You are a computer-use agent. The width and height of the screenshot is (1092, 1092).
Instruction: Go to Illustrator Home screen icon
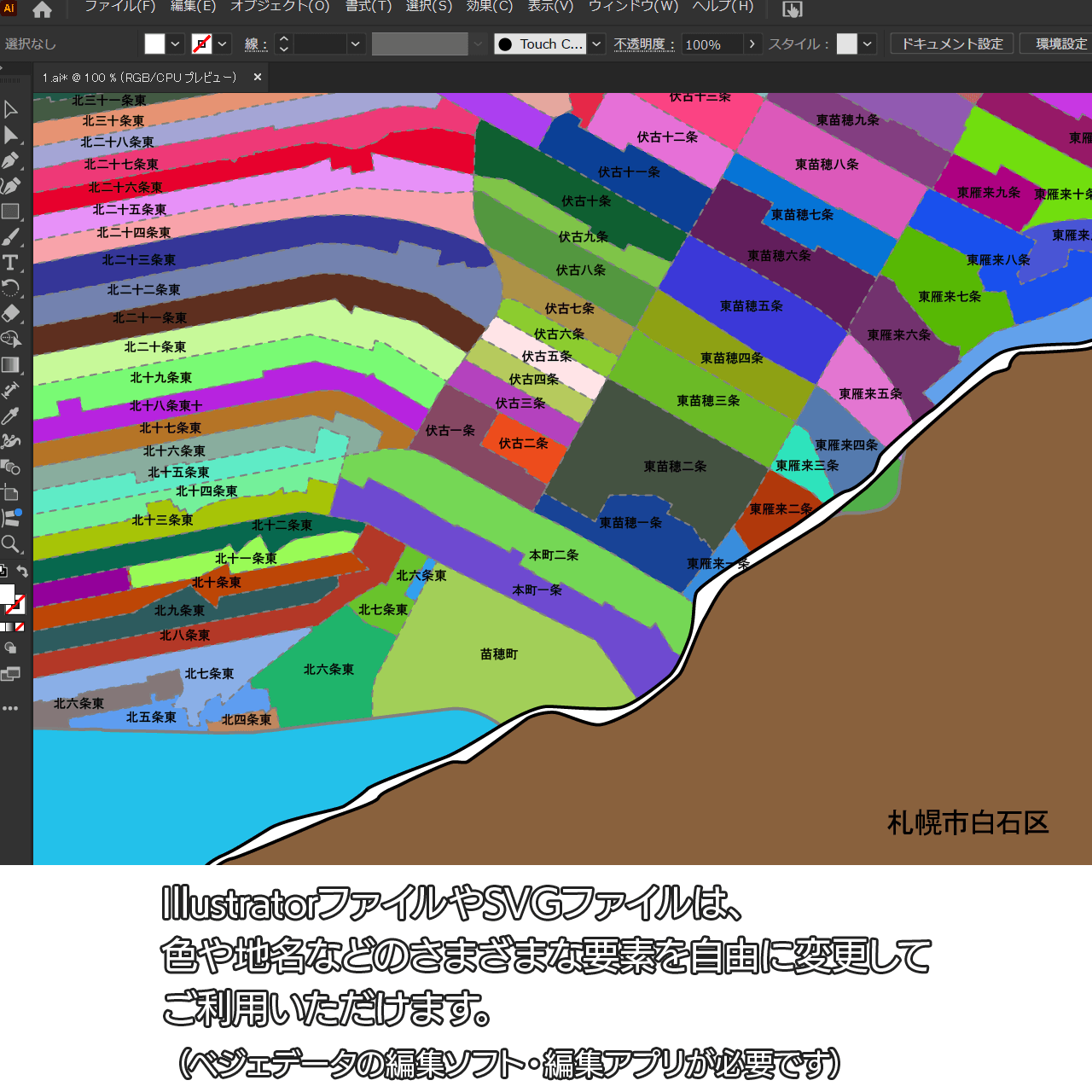coord(42,10)
